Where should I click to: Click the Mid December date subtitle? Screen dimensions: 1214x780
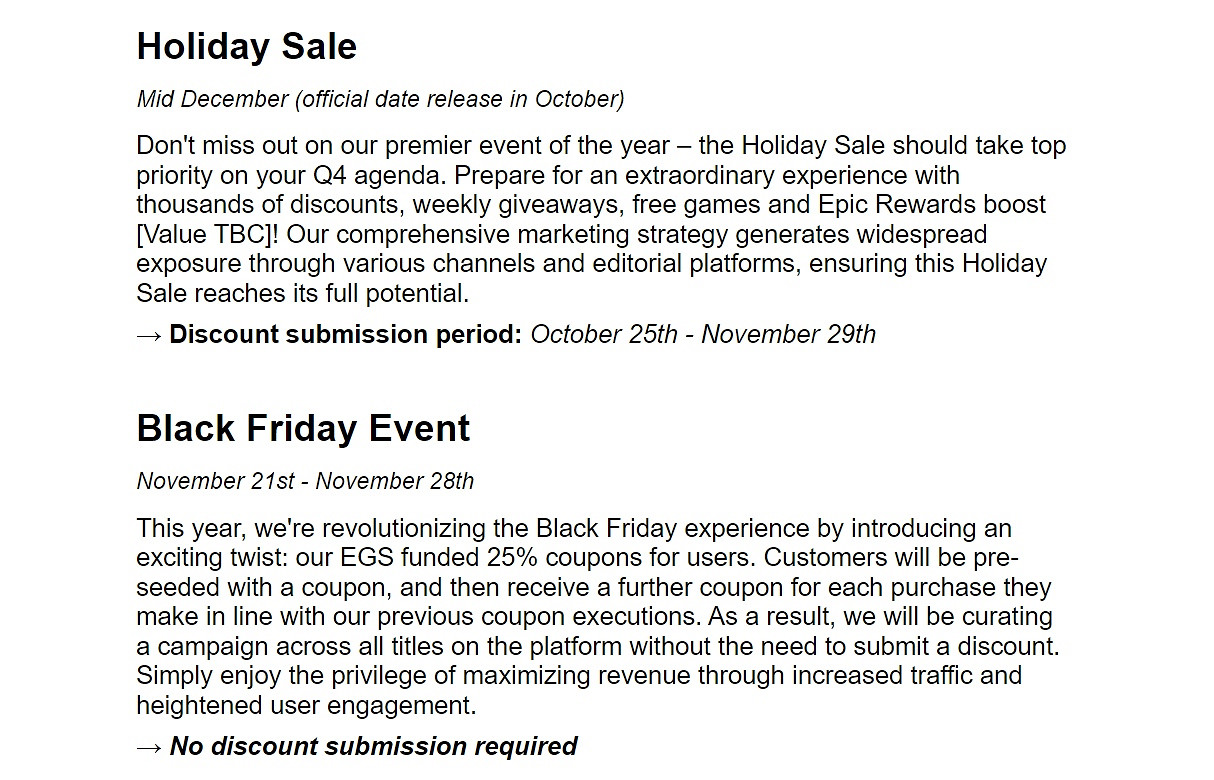[x=380, y=99]
